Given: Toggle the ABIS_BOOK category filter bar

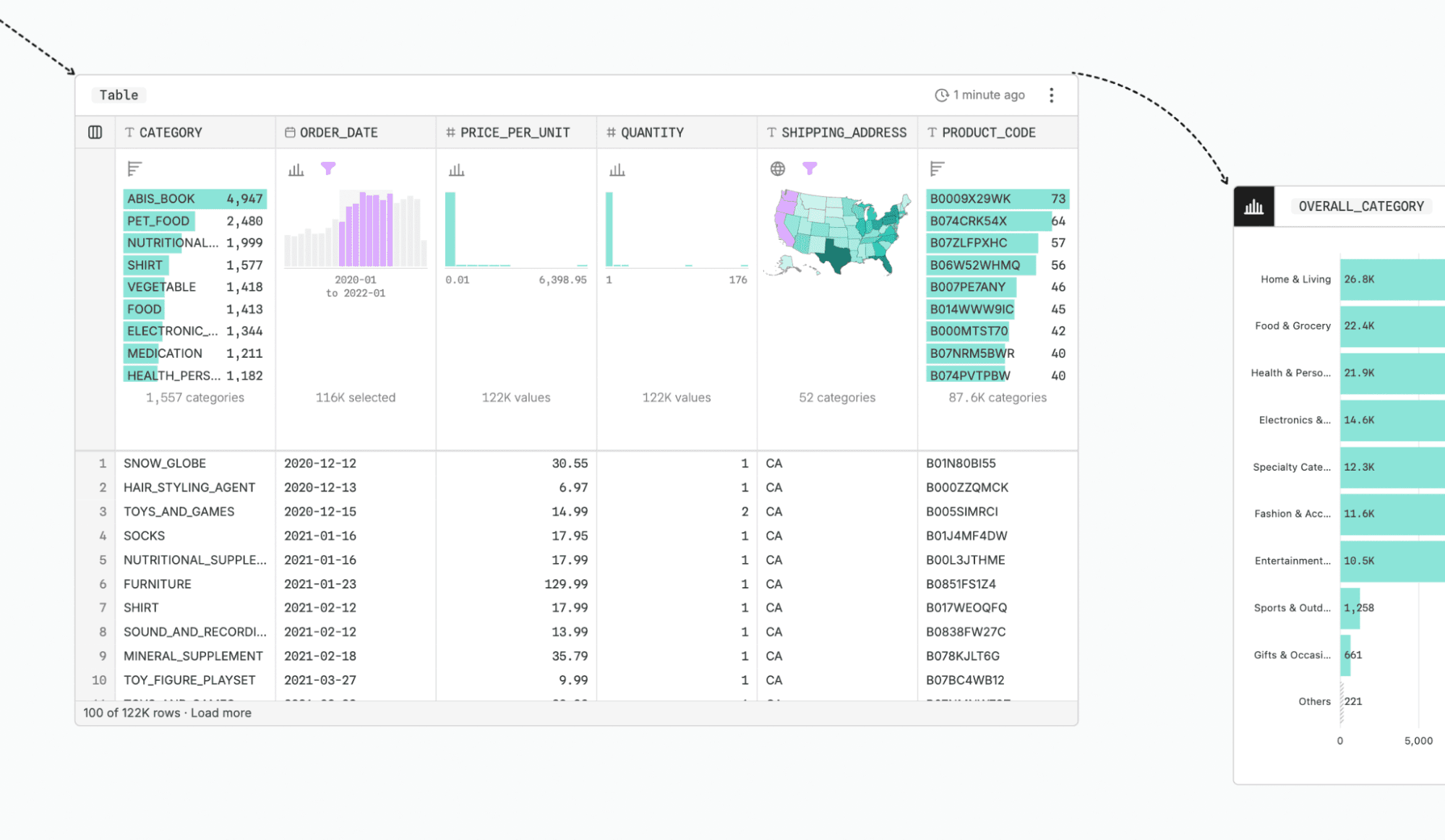Looking at the screenshot, I should (x=194, y=198).
